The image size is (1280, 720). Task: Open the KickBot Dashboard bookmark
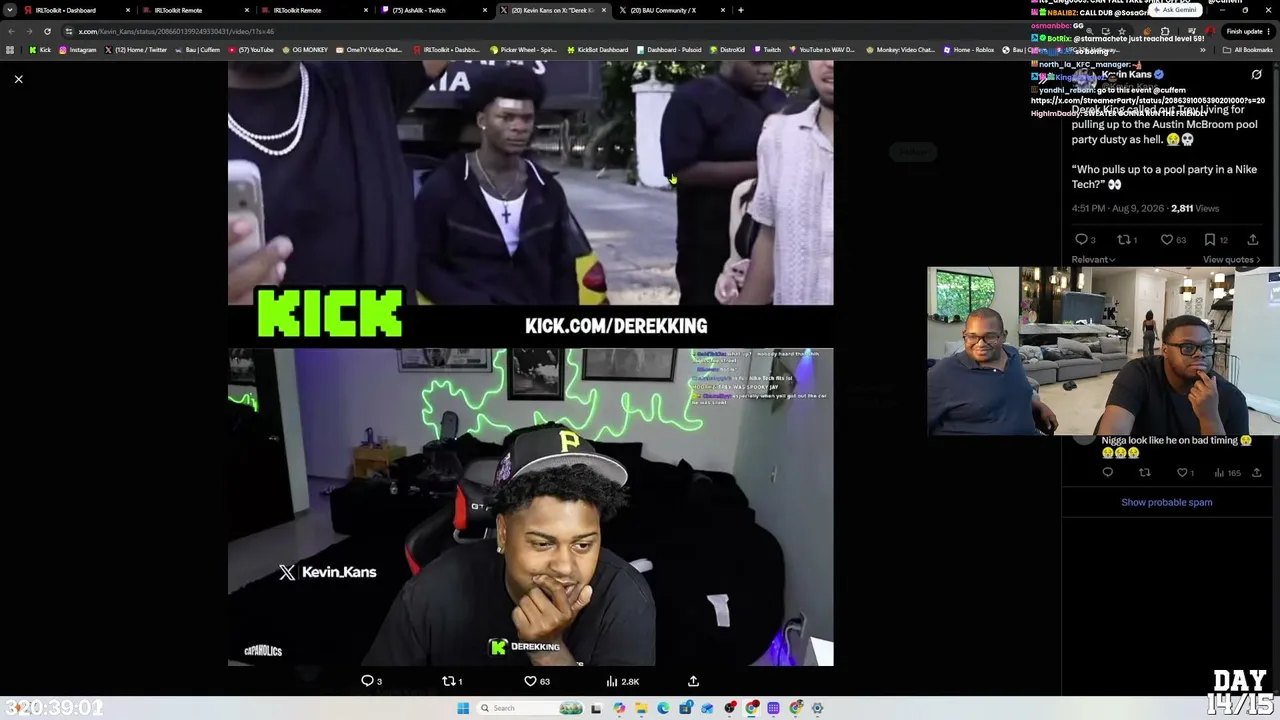coord(597,50)
